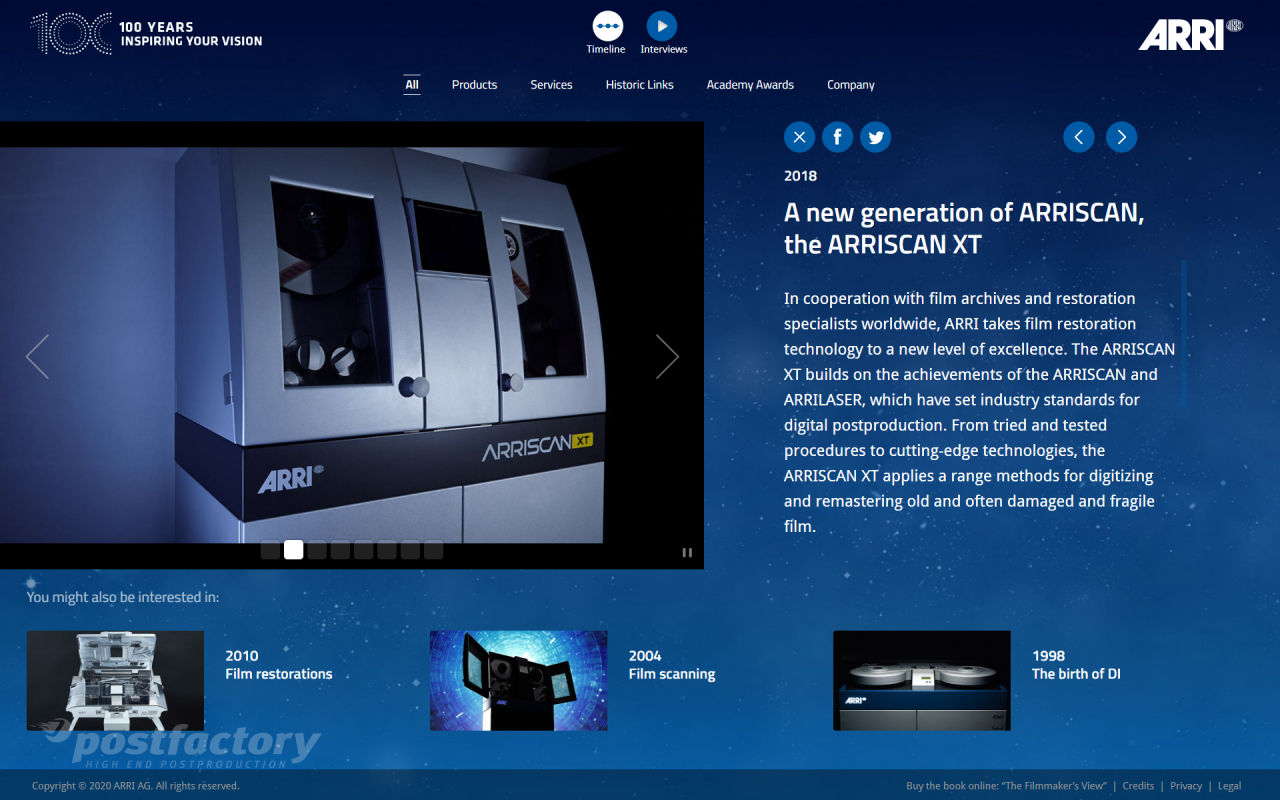Show the previous slideshow image
1280x800 pixels.
coord(37,356)
